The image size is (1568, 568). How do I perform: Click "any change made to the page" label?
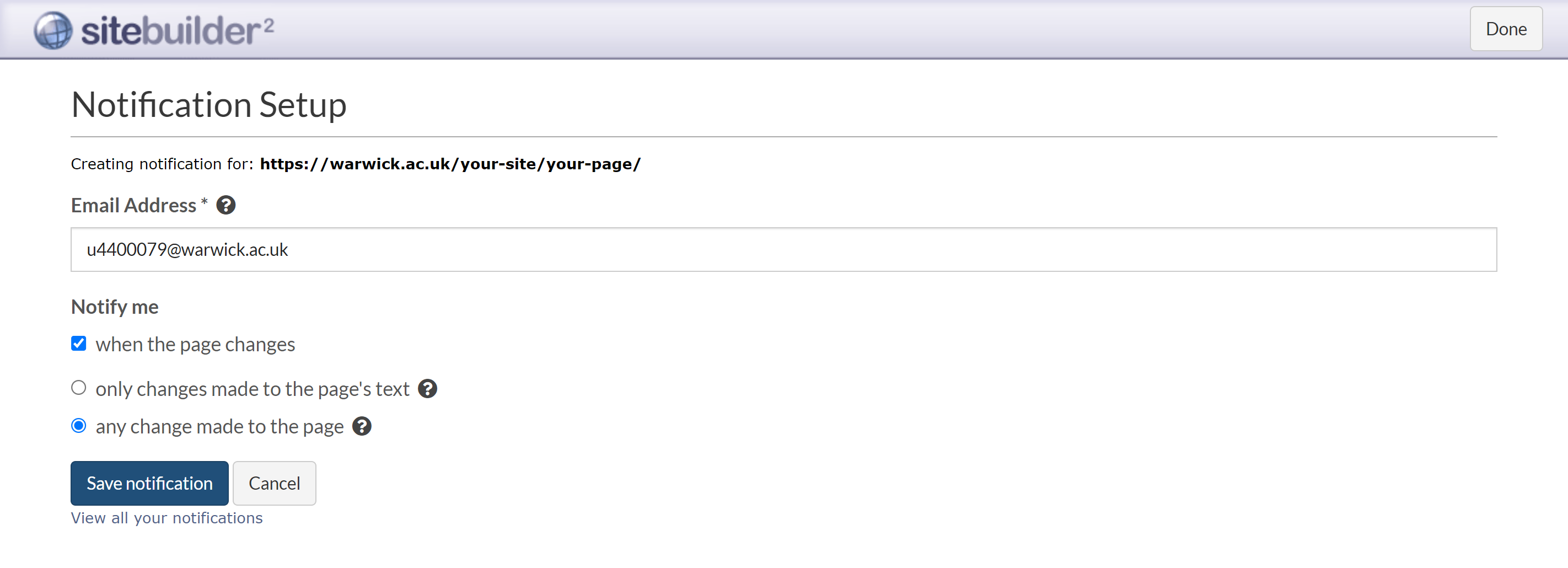[219, 427]
